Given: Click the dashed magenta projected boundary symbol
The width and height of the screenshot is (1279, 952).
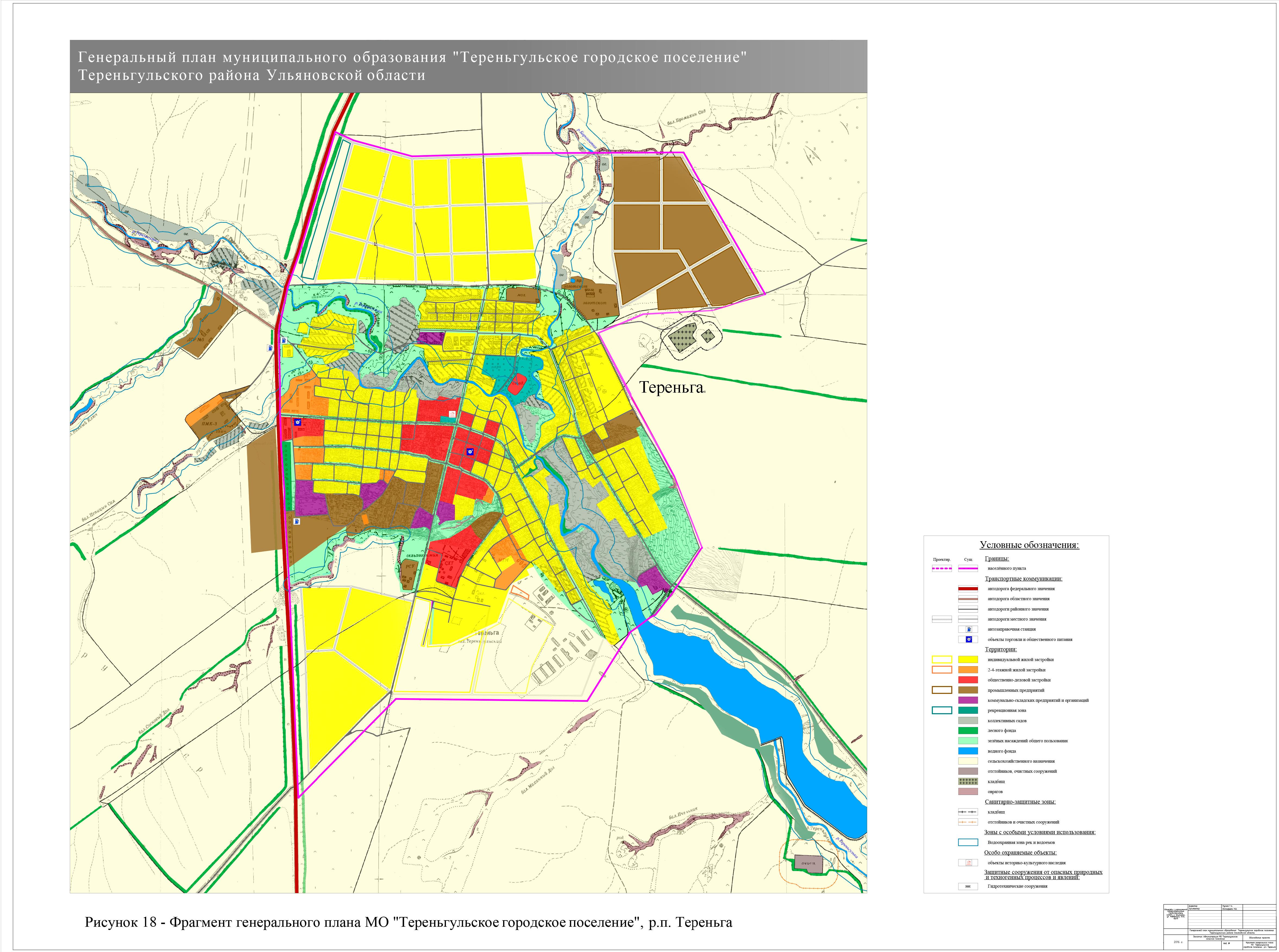Looking at the screenshot, I should point(941,568).
